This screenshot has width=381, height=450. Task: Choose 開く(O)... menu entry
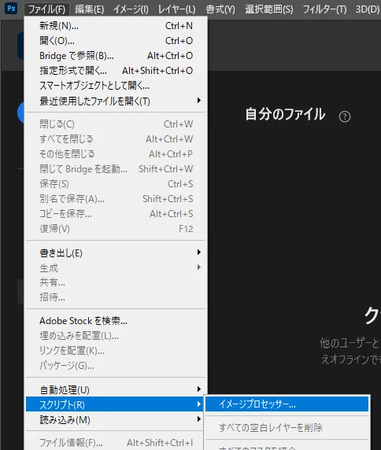click(116, 41)
